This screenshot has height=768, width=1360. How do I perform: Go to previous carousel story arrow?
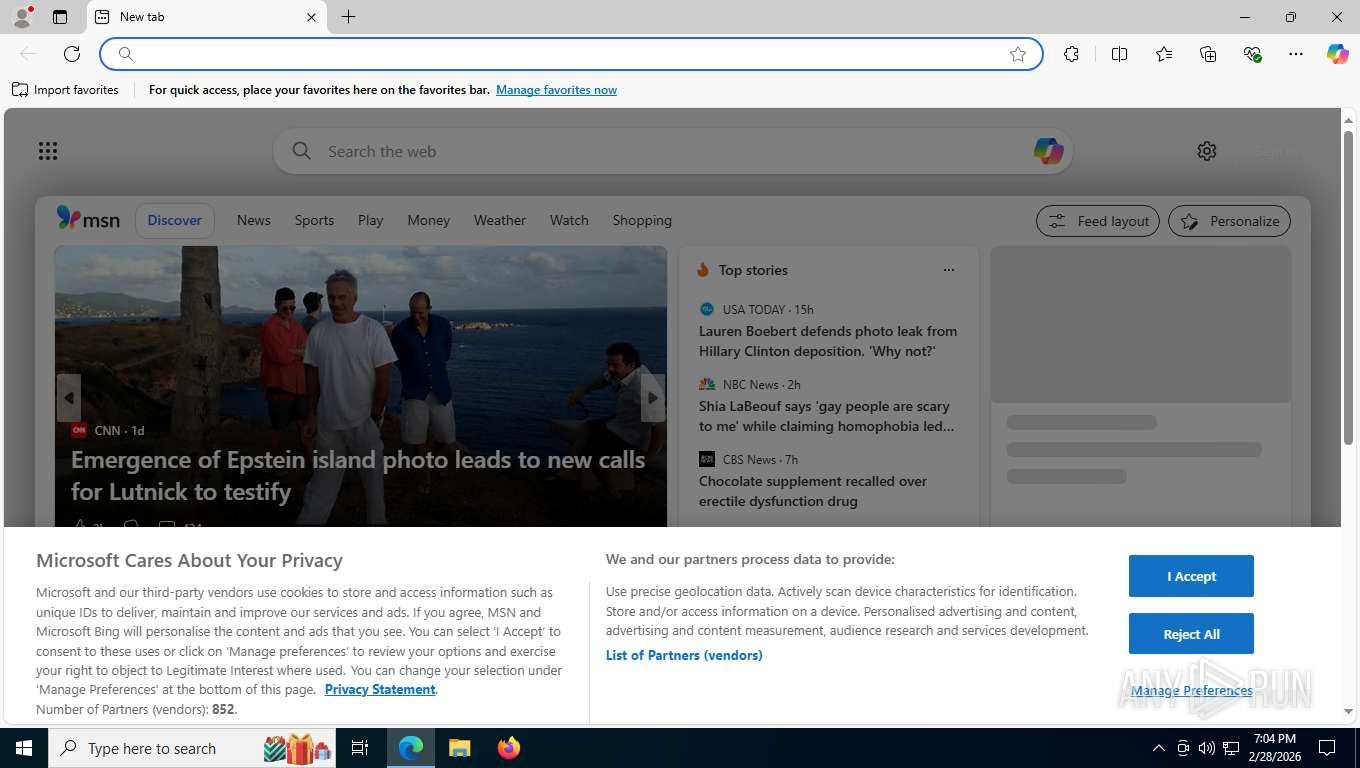pos(68,398)
